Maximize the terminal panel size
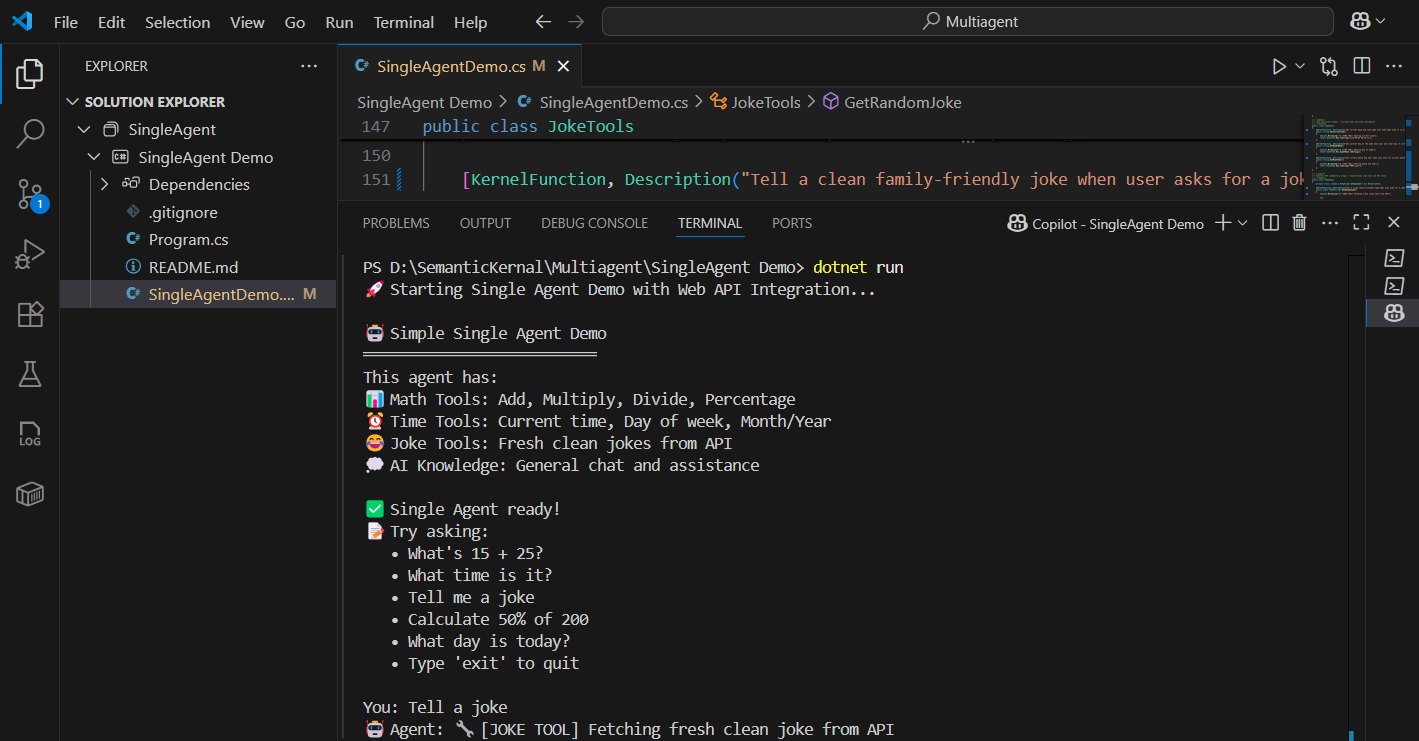The height and width of the screenshot is (741, 1419). [x=1361, y=223]
